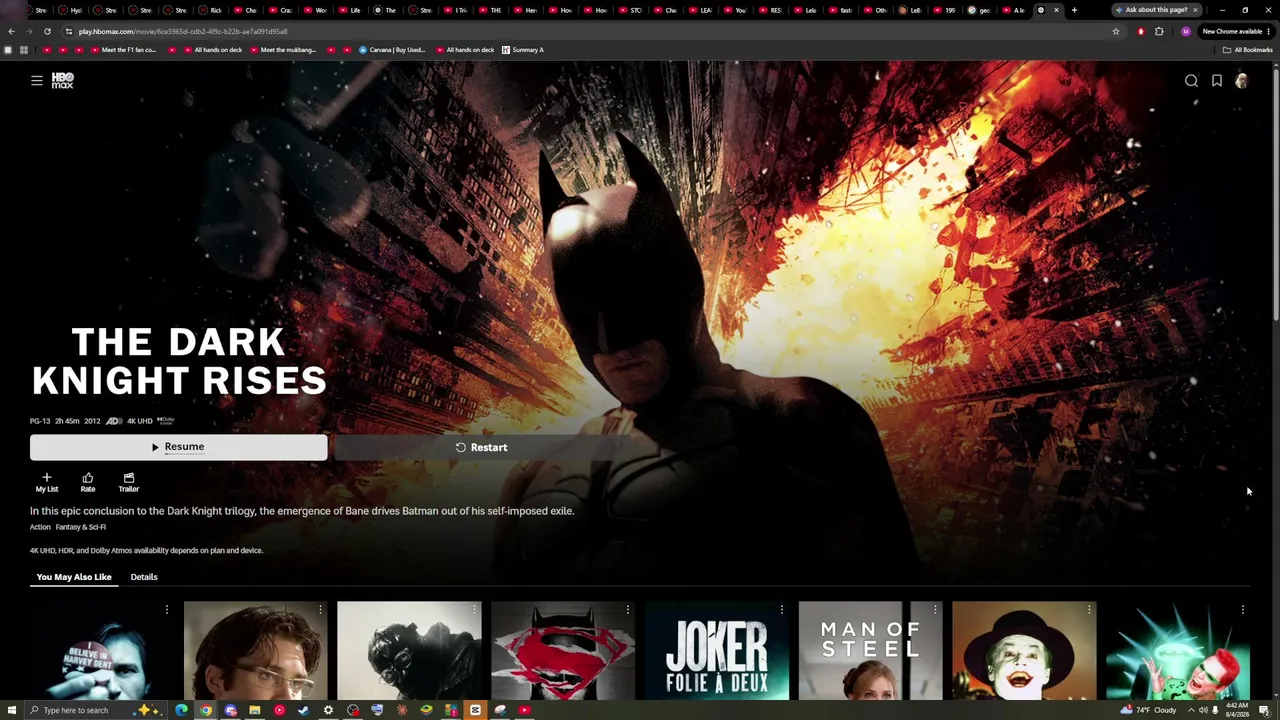The height and width of the screenshot is (720, 1280).
Task: Open the taskbar clock and calendar
Action: 1236,710
